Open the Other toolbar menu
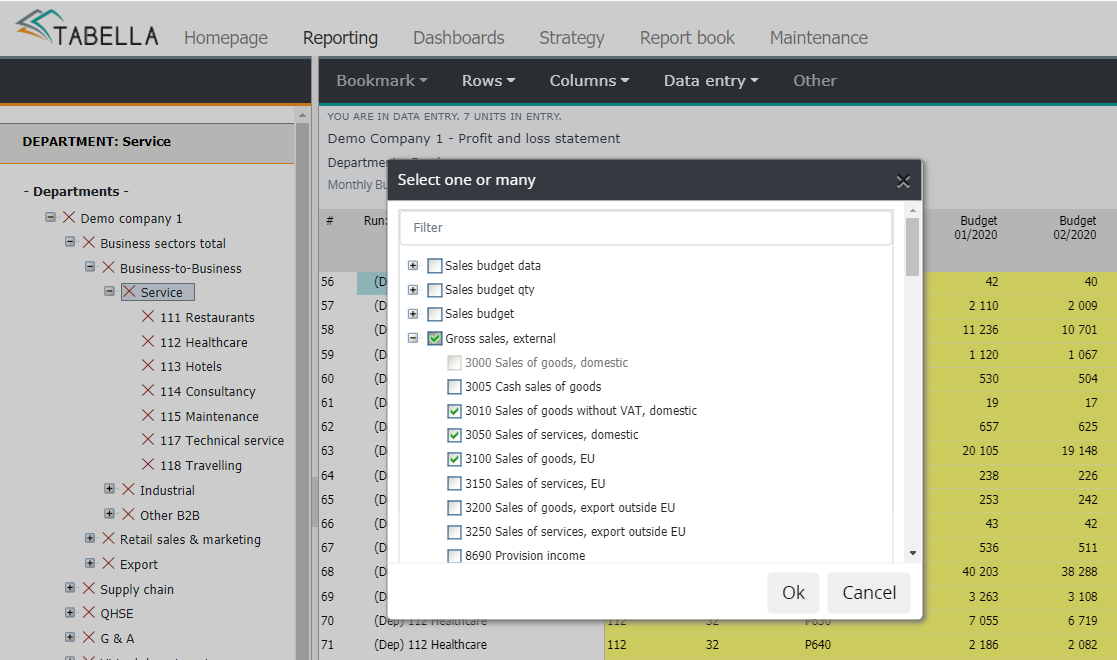This screenshot has height=660, width=1117. [815, 81]
